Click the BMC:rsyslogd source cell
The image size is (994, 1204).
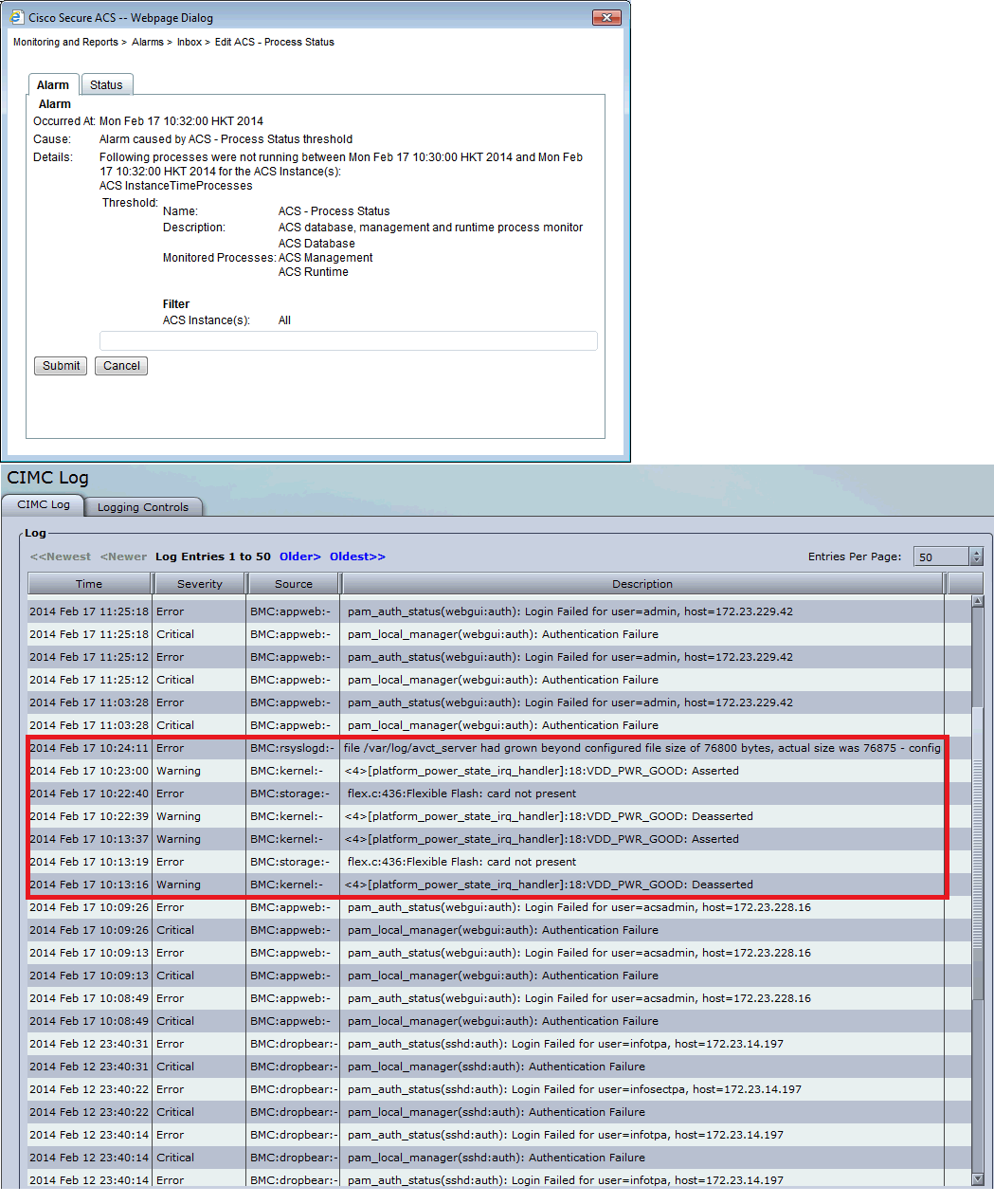[292, 748]
